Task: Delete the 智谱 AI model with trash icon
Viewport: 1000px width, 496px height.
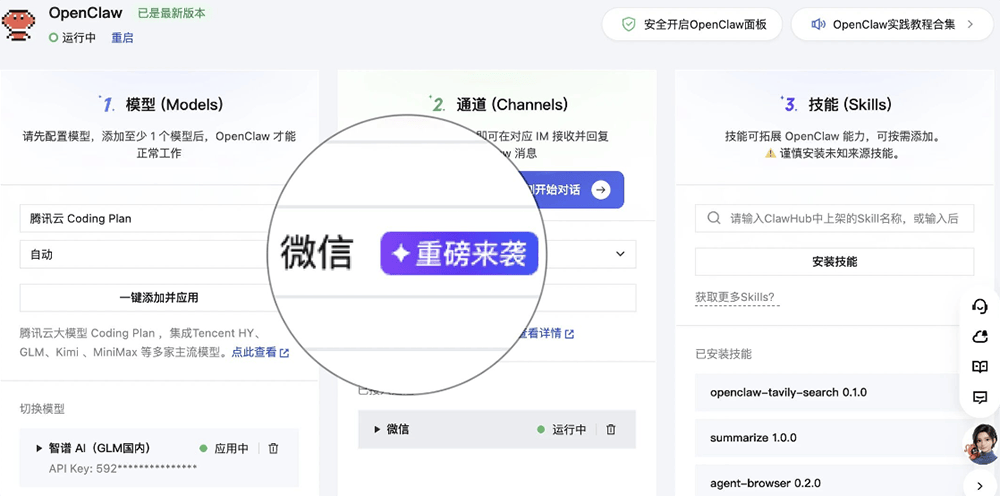Action: point(274,449)
